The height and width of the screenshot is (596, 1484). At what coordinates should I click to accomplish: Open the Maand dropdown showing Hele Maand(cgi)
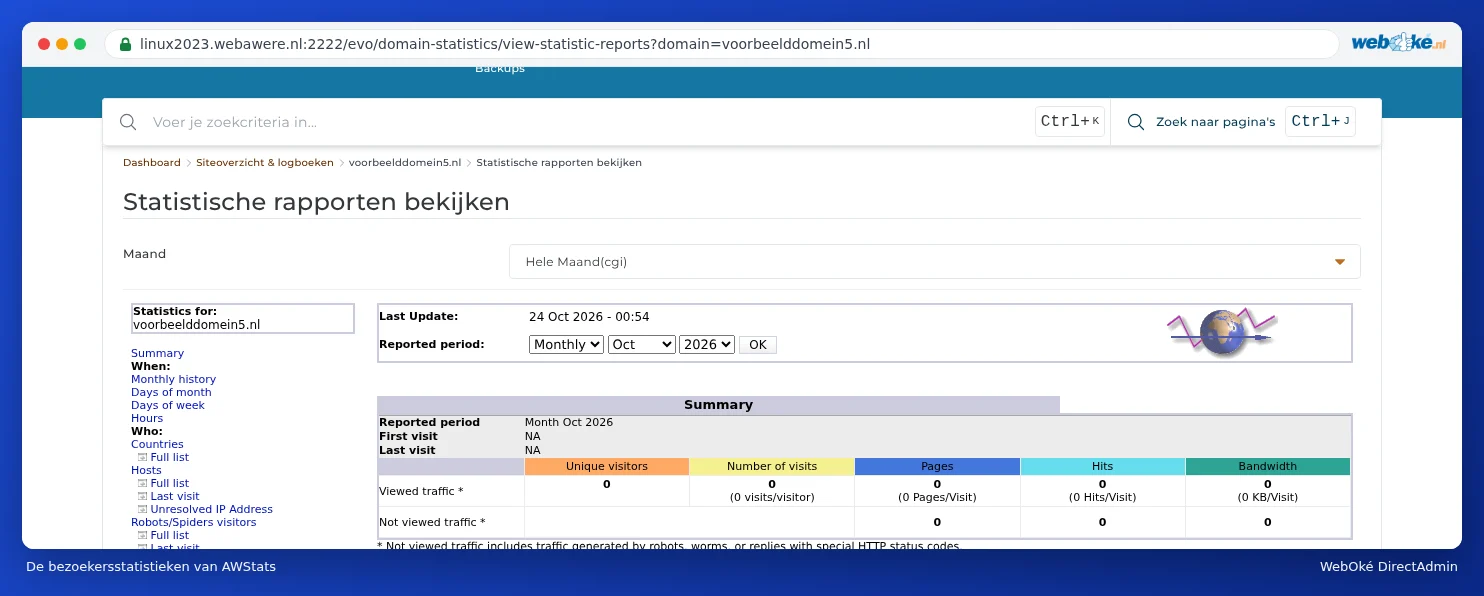point(935,262)
